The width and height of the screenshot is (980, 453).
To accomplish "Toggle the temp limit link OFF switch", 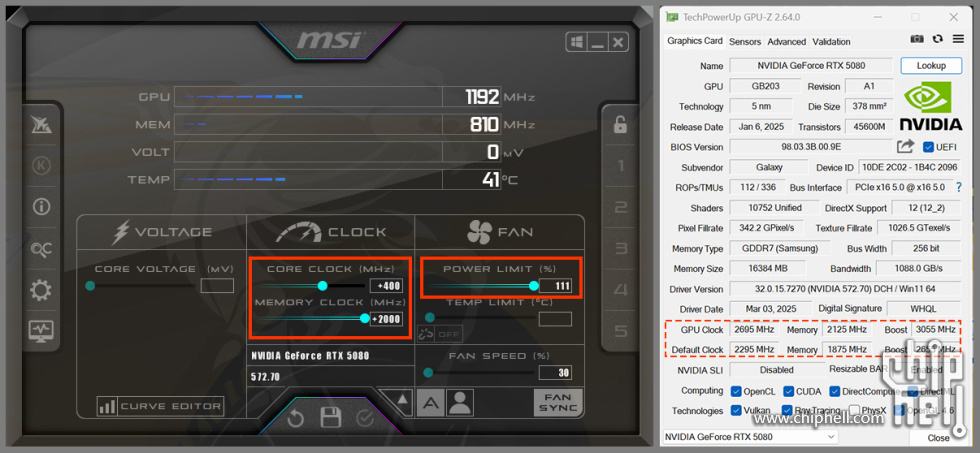I will click(441, 334).
